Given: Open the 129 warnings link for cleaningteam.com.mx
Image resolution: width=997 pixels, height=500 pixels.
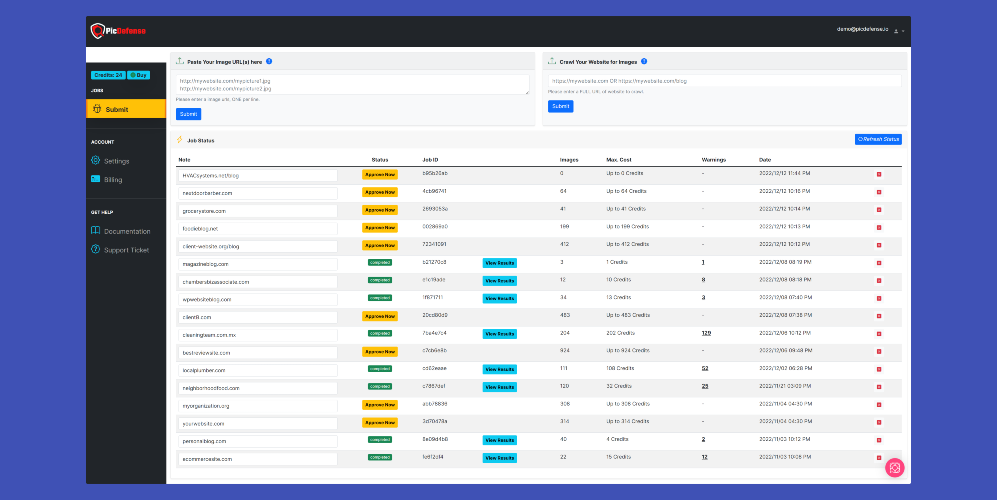Looking at the screenshot, I should coord(706,333).
